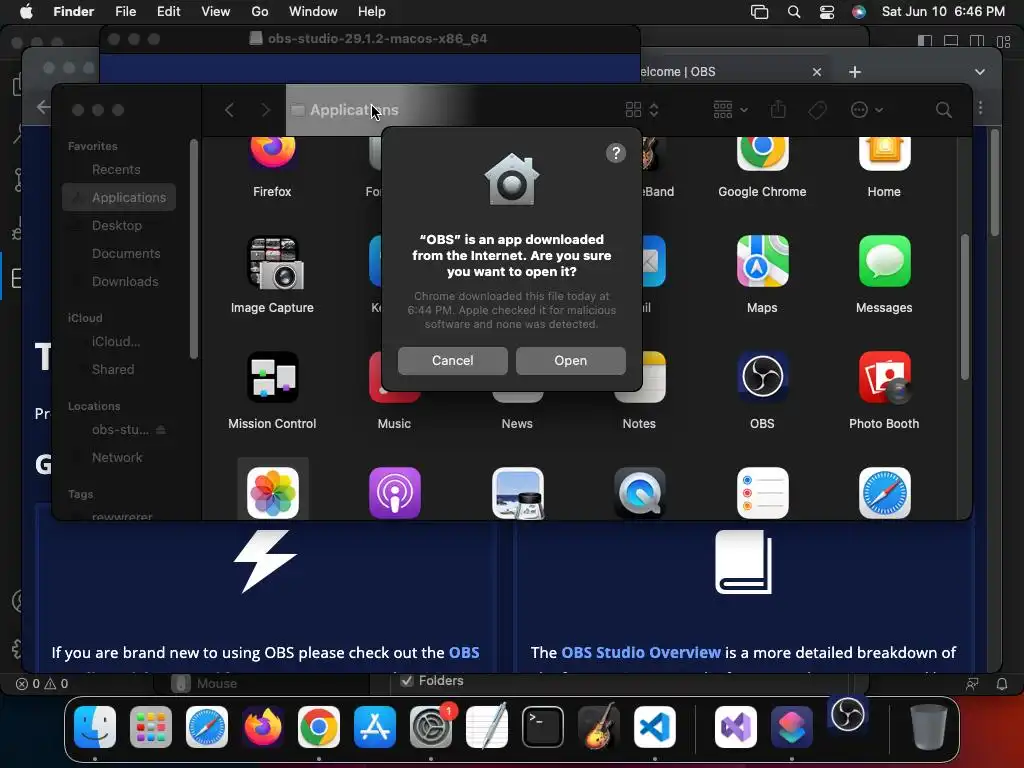Open the File menu

(x=125, y=12)
